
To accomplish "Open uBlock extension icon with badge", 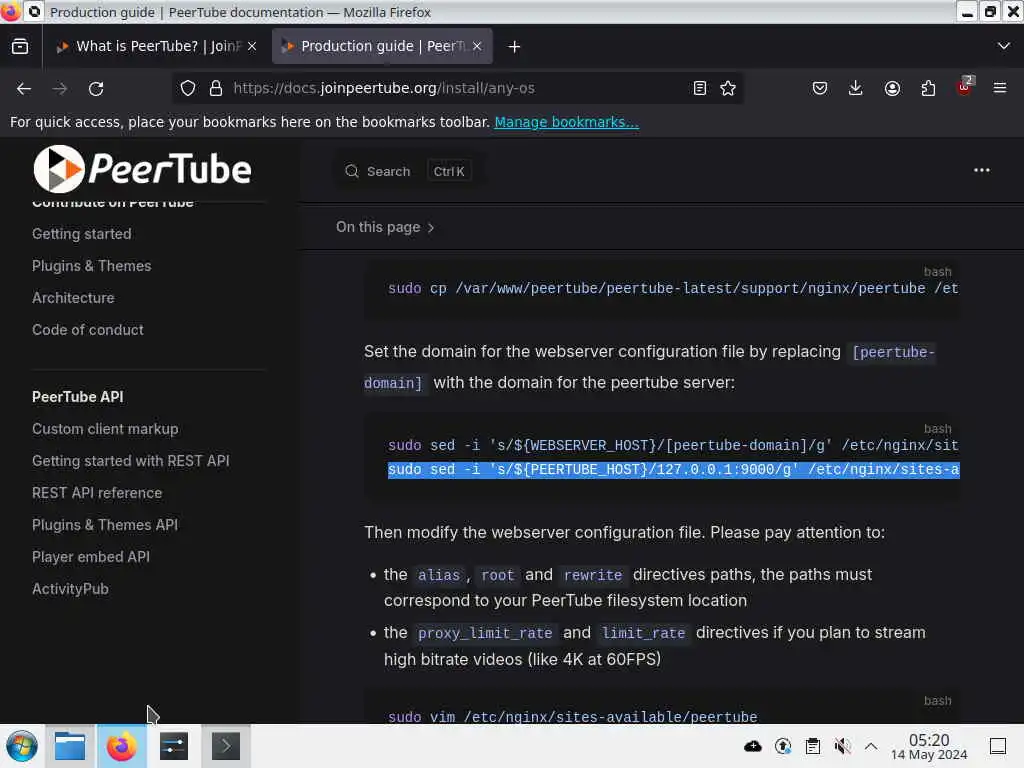I will [965, 87].
